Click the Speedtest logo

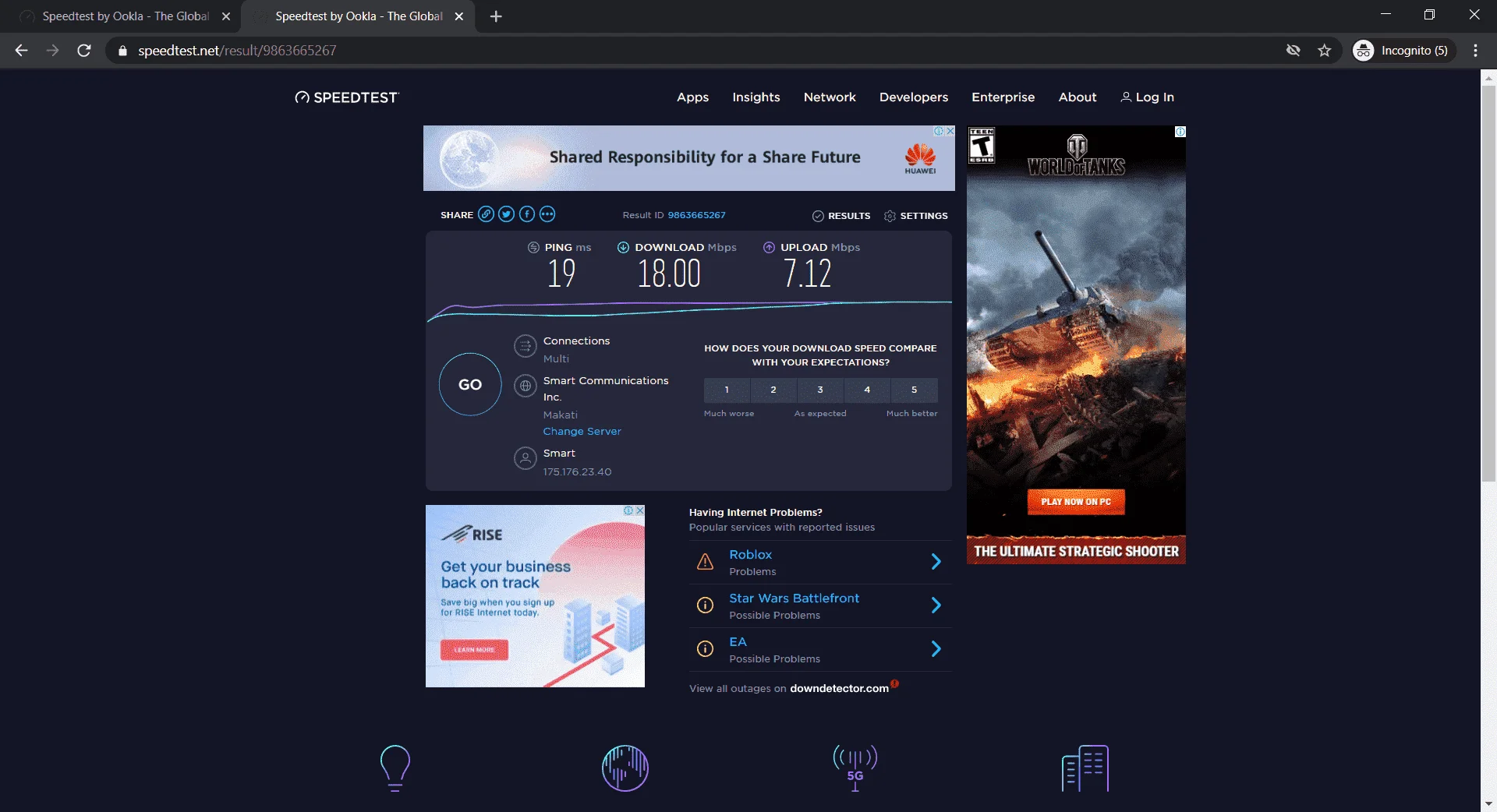347,97
